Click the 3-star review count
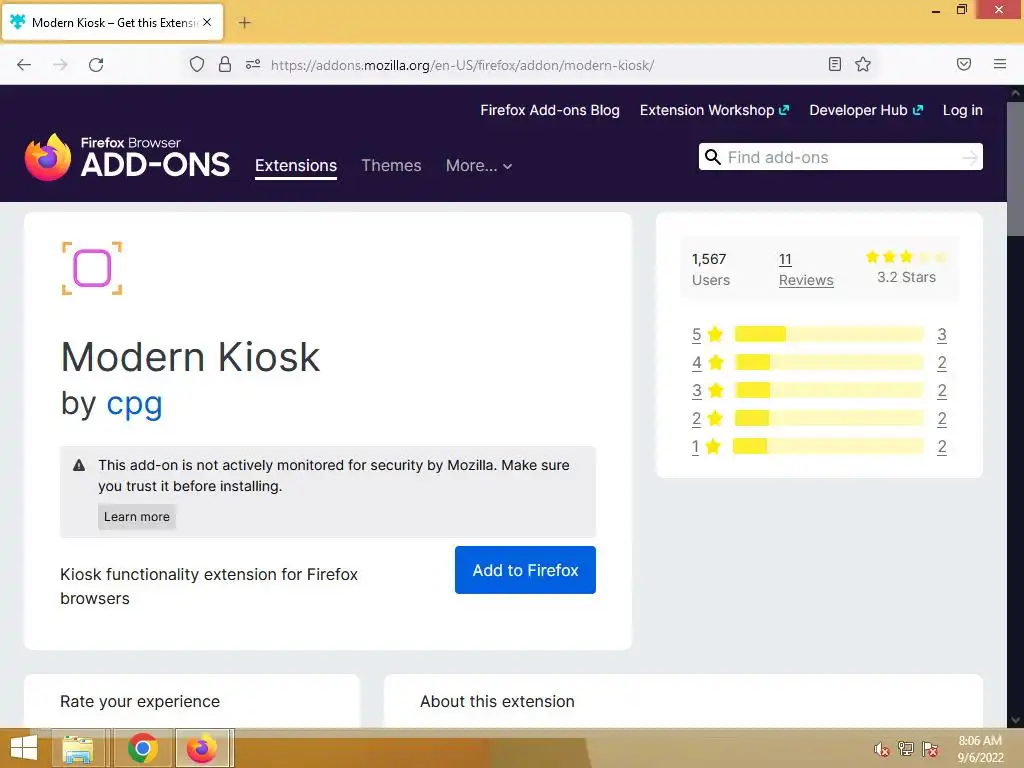The width and height of the screenshot is (1024, 768). point(942,391)
